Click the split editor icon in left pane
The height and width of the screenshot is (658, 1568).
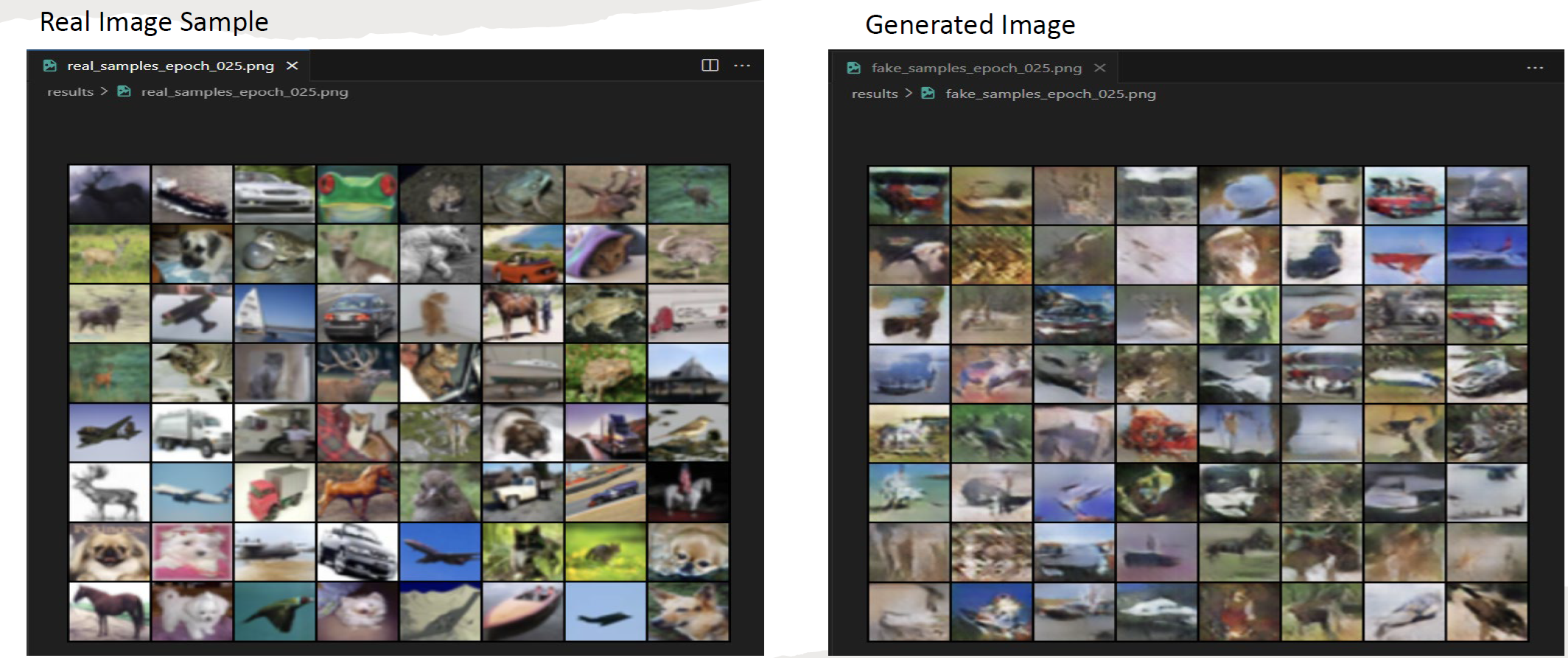click(710, 66)
